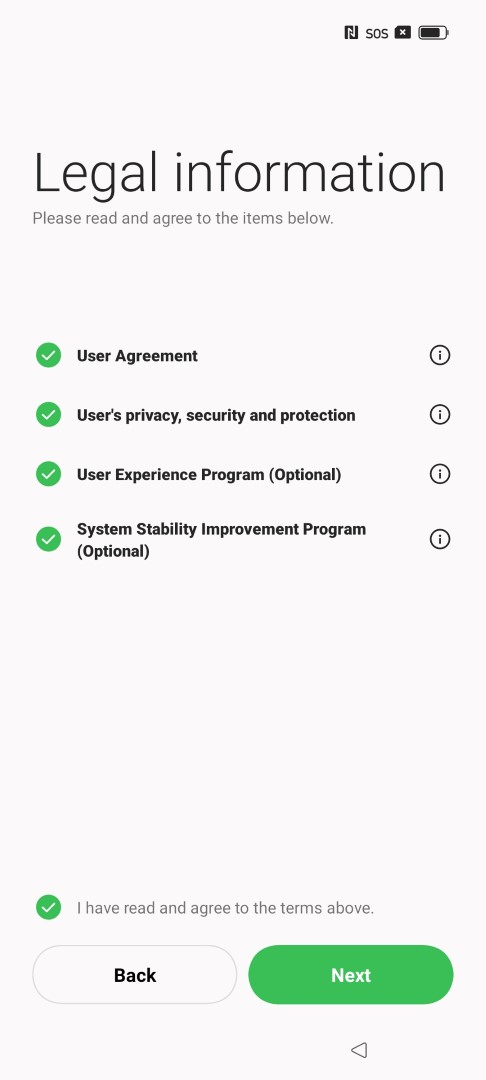Tap the 'I have read and agree' text

pos(225,908)
